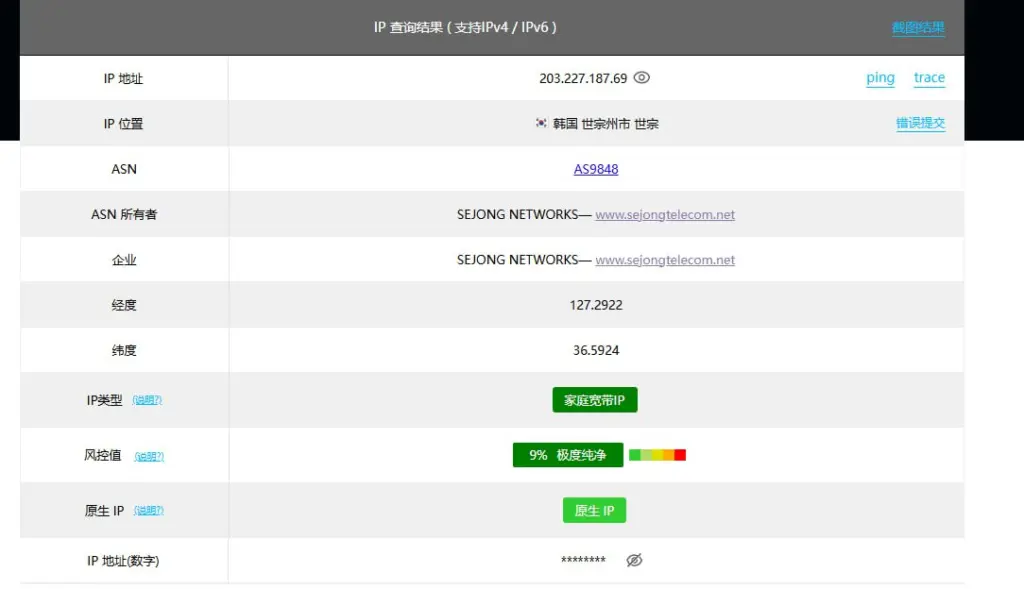Click the longitude value 127.2922
Screen dimensions: 1024x589
[596, 305]
